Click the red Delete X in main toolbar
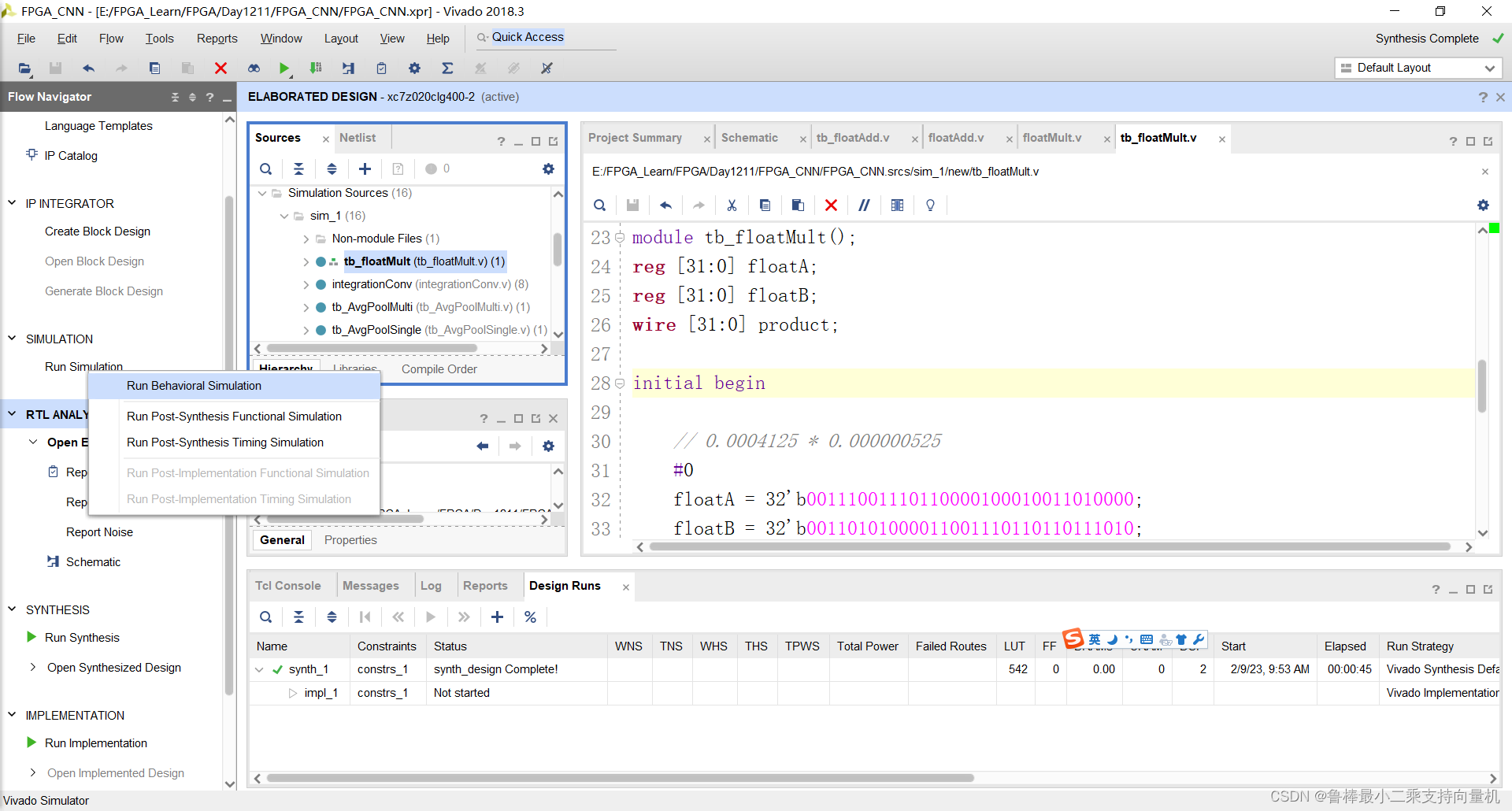Viewport: 1512px width, 811px height. 220,69
